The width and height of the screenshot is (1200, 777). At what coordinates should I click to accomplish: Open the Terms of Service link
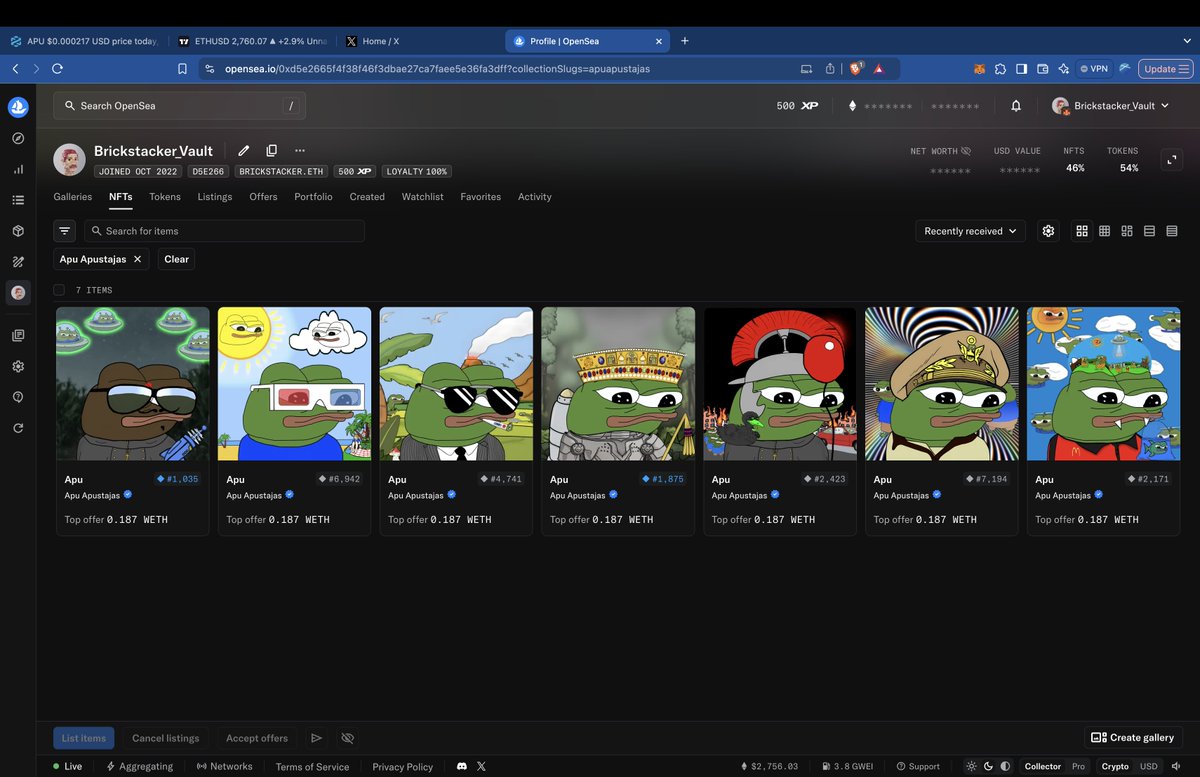coord(313,767)
